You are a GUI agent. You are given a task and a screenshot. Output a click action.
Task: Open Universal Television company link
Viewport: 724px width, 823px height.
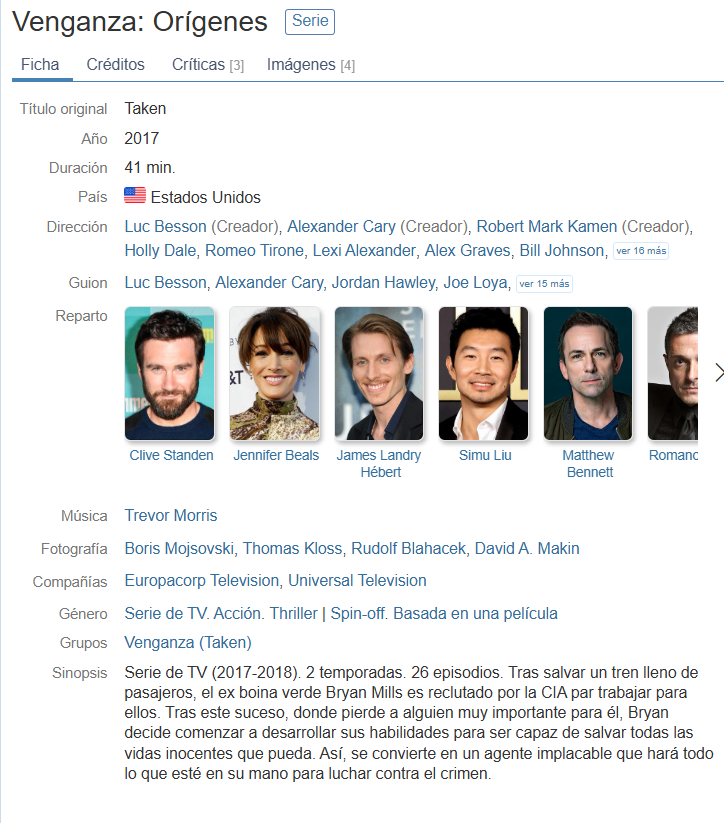coord(357,581)
